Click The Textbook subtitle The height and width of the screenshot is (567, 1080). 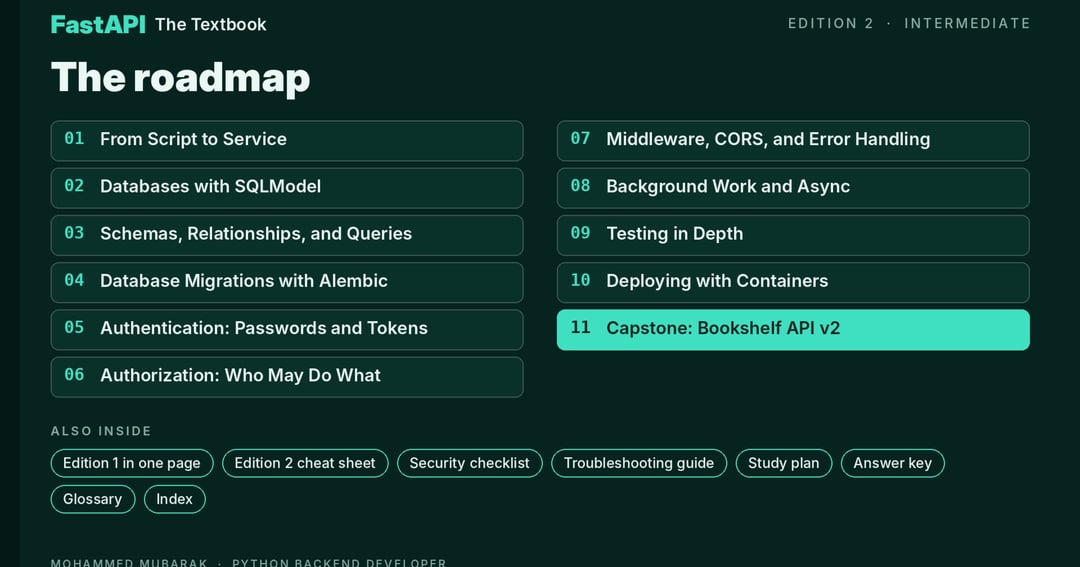tap(211, 25)
